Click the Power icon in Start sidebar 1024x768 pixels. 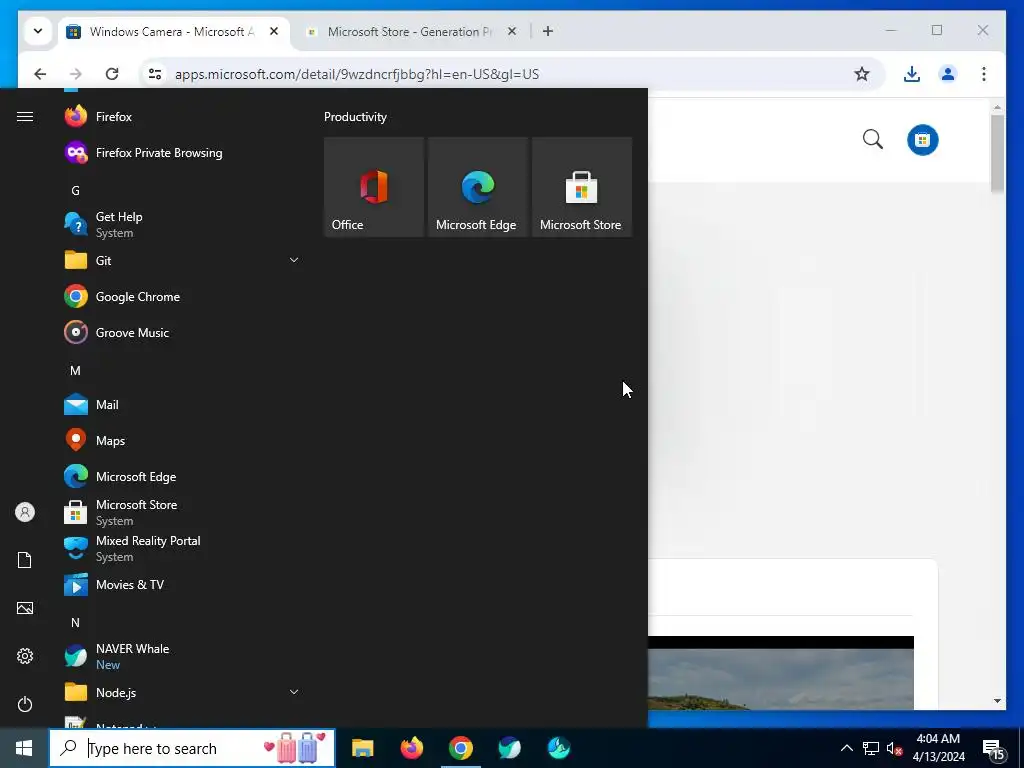coord(25,704)
